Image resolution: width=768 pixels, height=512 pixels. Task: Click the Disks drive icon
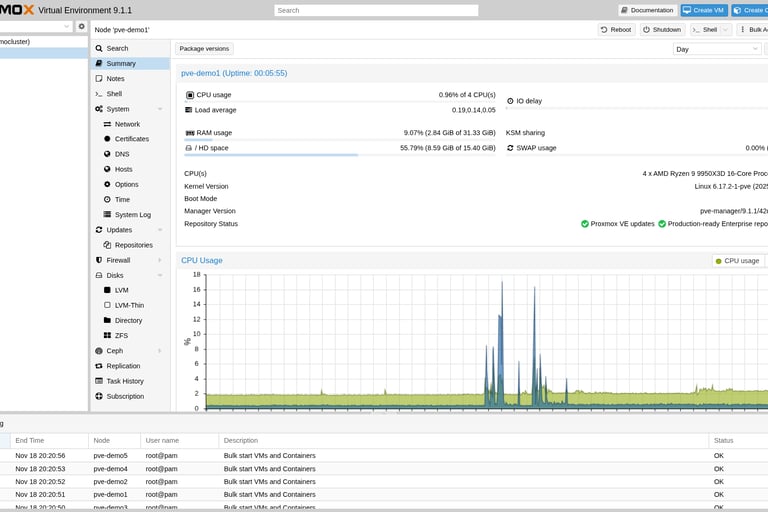(x=99, y=275)
